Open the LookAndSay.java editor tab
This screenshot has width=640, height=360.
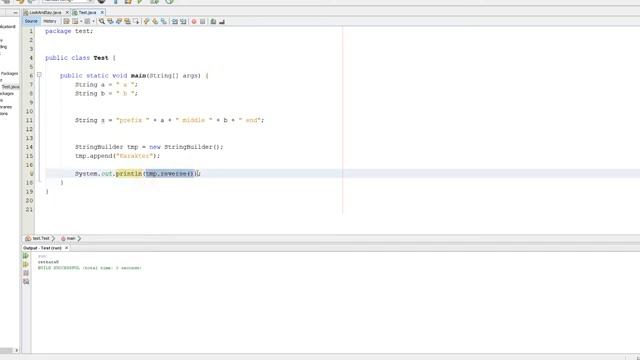[45, 13]
